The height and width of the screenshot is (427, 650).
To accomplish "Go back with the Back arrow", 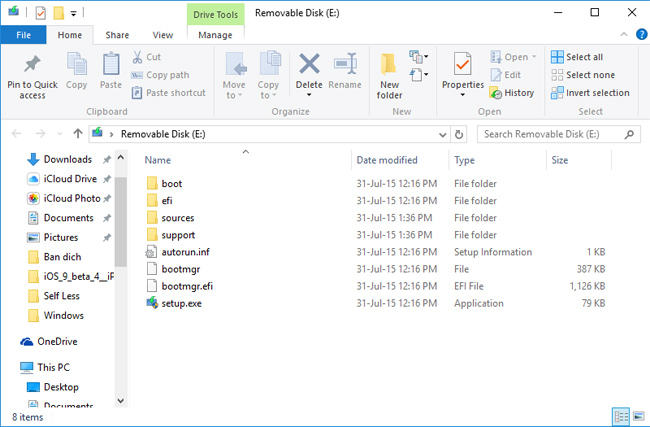I will (x=17, y=133).
